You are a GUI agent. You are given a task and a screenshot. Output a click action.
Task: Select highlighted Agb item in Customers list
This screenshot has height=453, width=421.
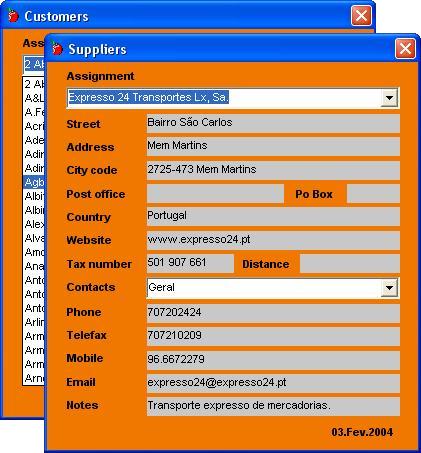click(34, 182)
